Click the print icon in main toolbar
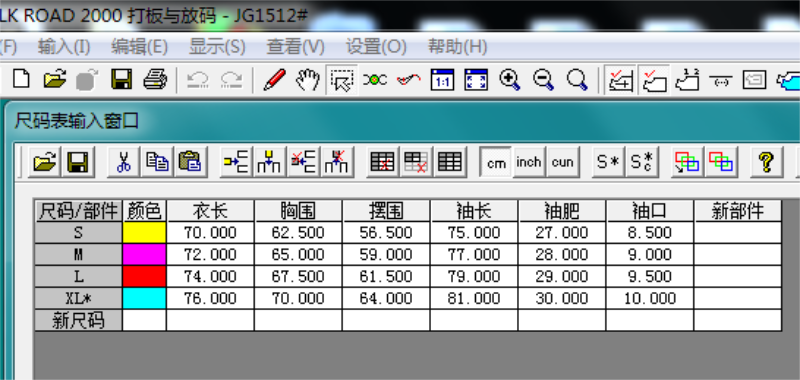The width and height of the screenshot is (800, 380). point(155,80)
